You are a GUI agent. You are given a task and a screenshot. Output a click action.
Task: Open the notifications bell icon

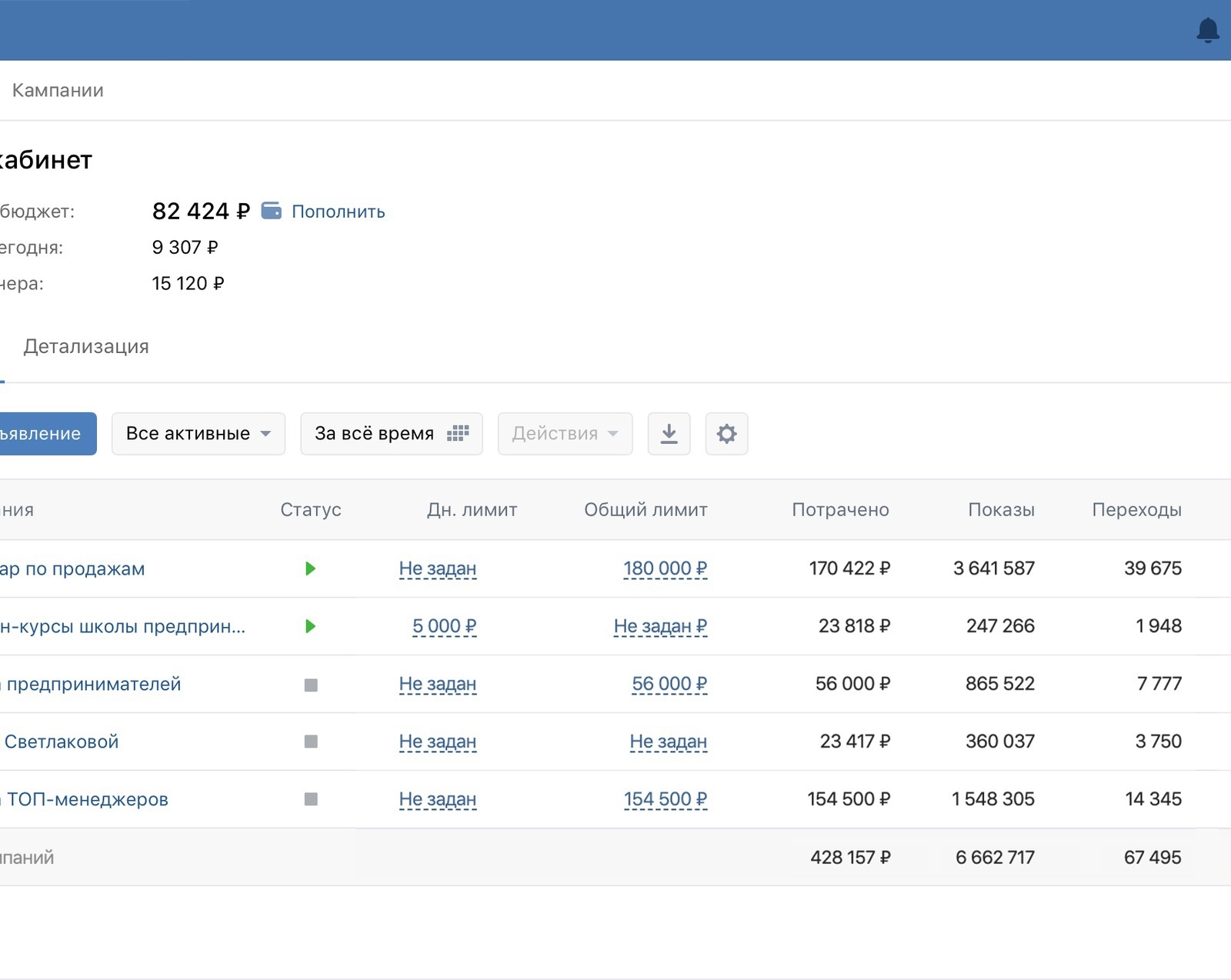1208,30
